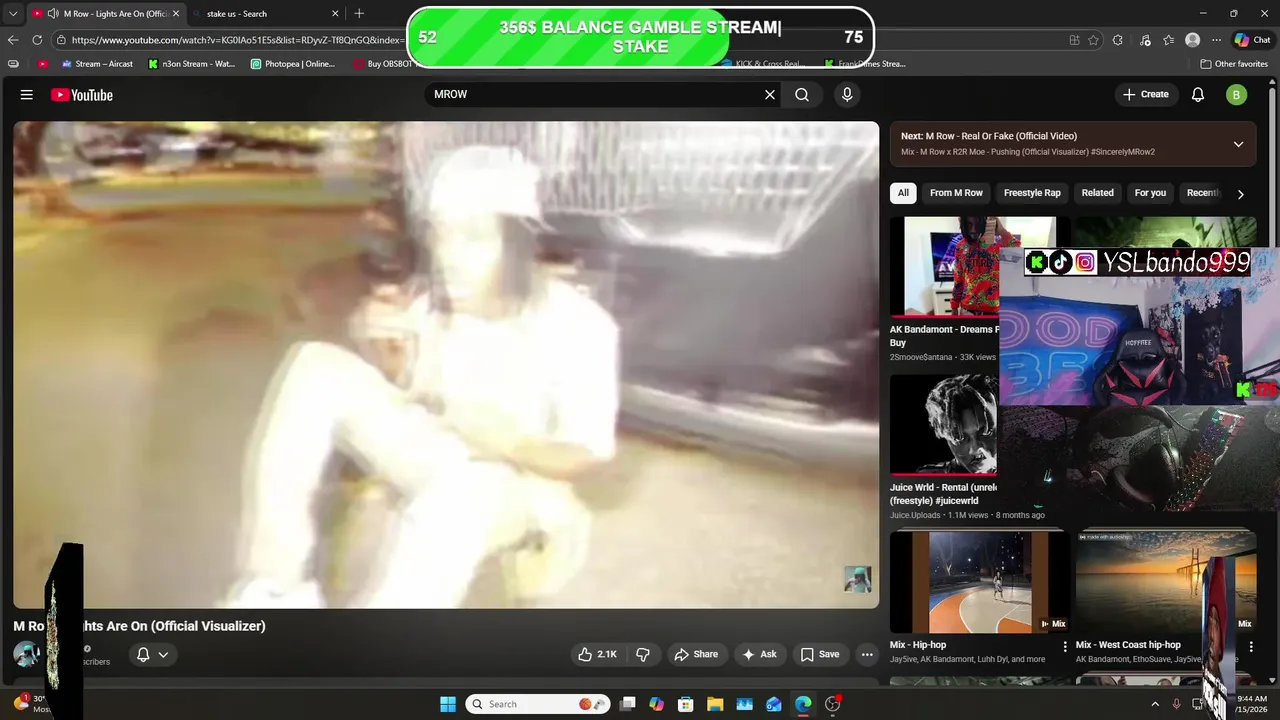Like the video with 2.1K likes
Image resolution: width=1280 pixels, height=720 pixels.
[597, 654]
